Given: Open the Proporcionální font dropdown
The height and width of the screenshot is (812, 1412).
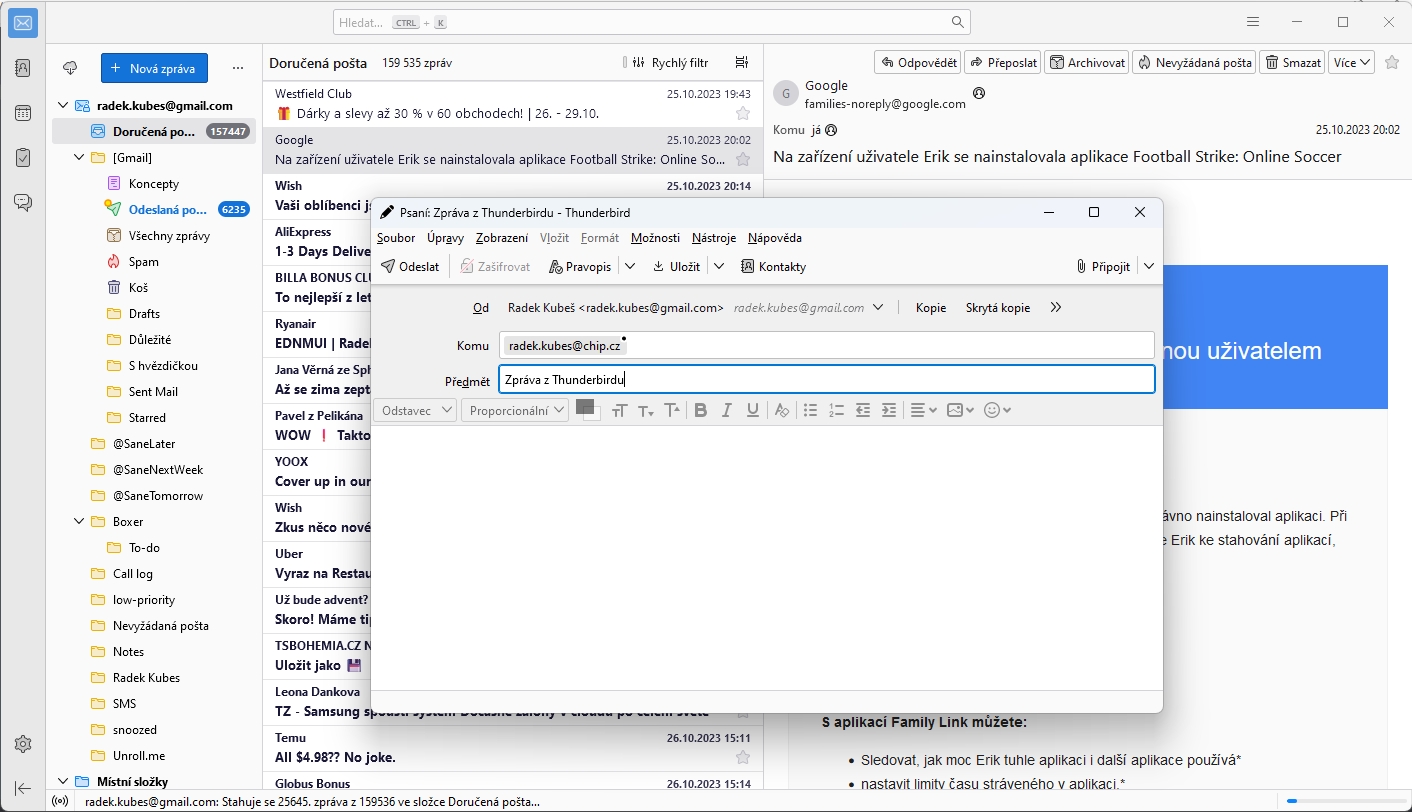Looking at the screenshot, I should (515, 410).
